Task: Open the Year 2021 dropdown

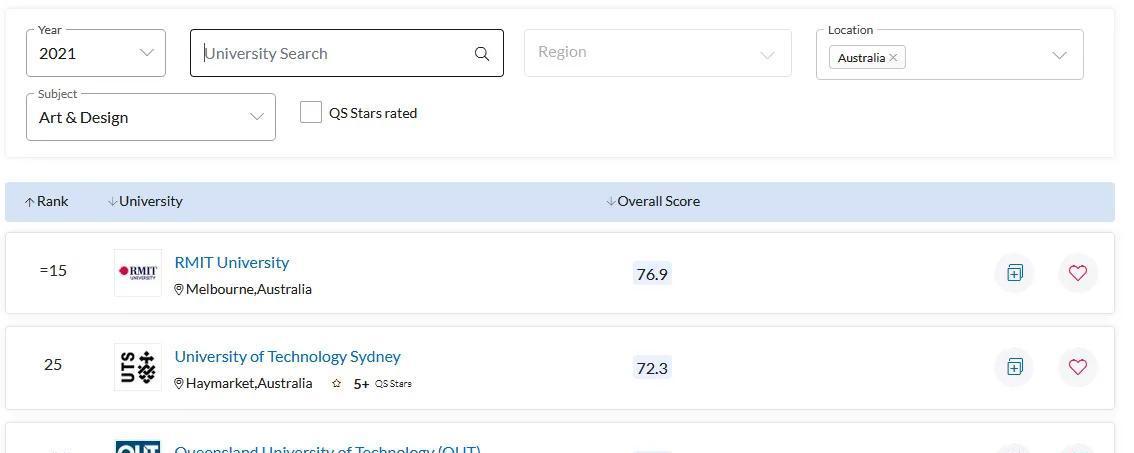Action: (95, 53)
